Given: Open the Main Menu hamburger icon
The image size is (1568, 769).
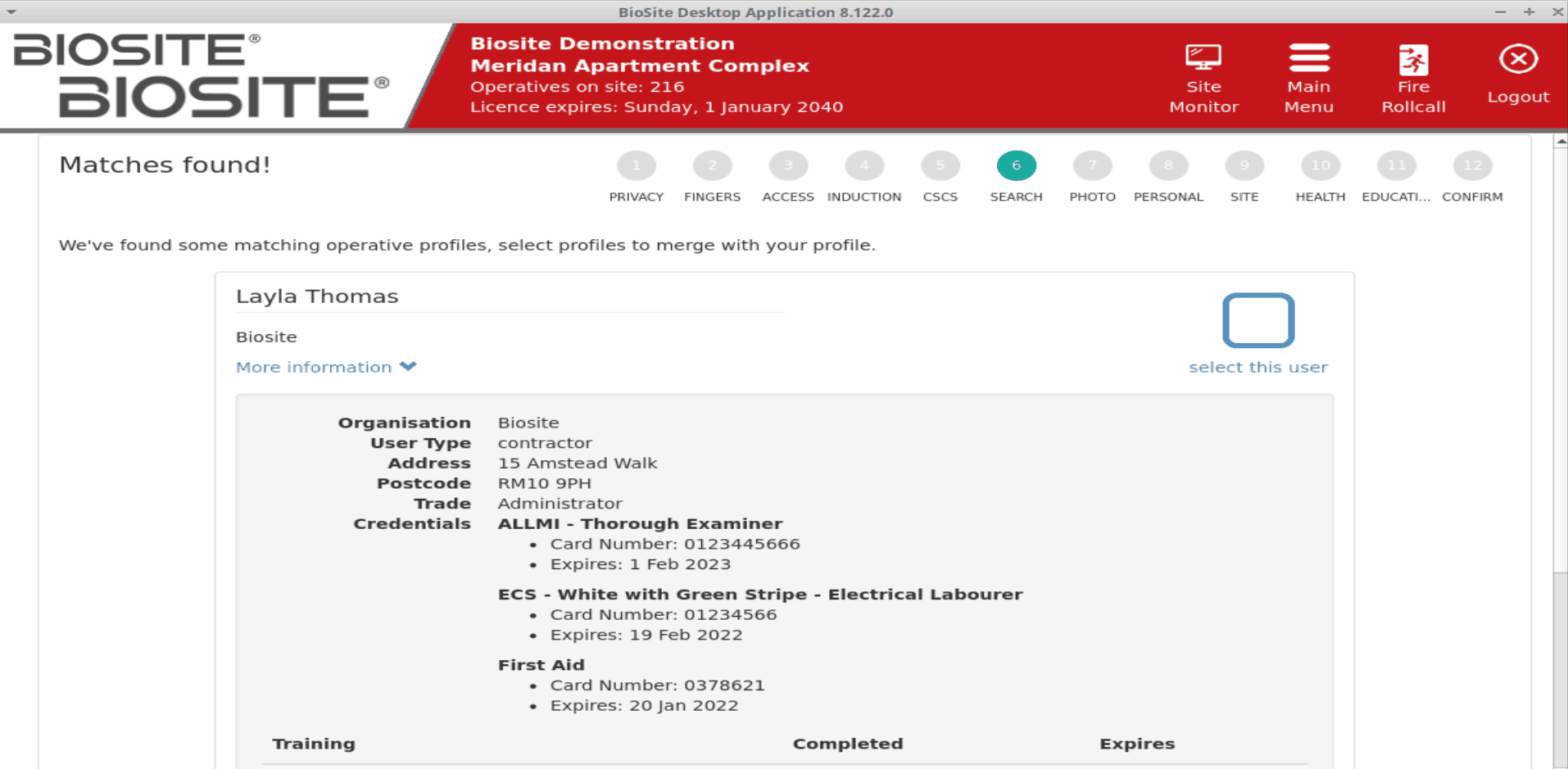Looking at the screenshot, I should (x=1308, y=58).
